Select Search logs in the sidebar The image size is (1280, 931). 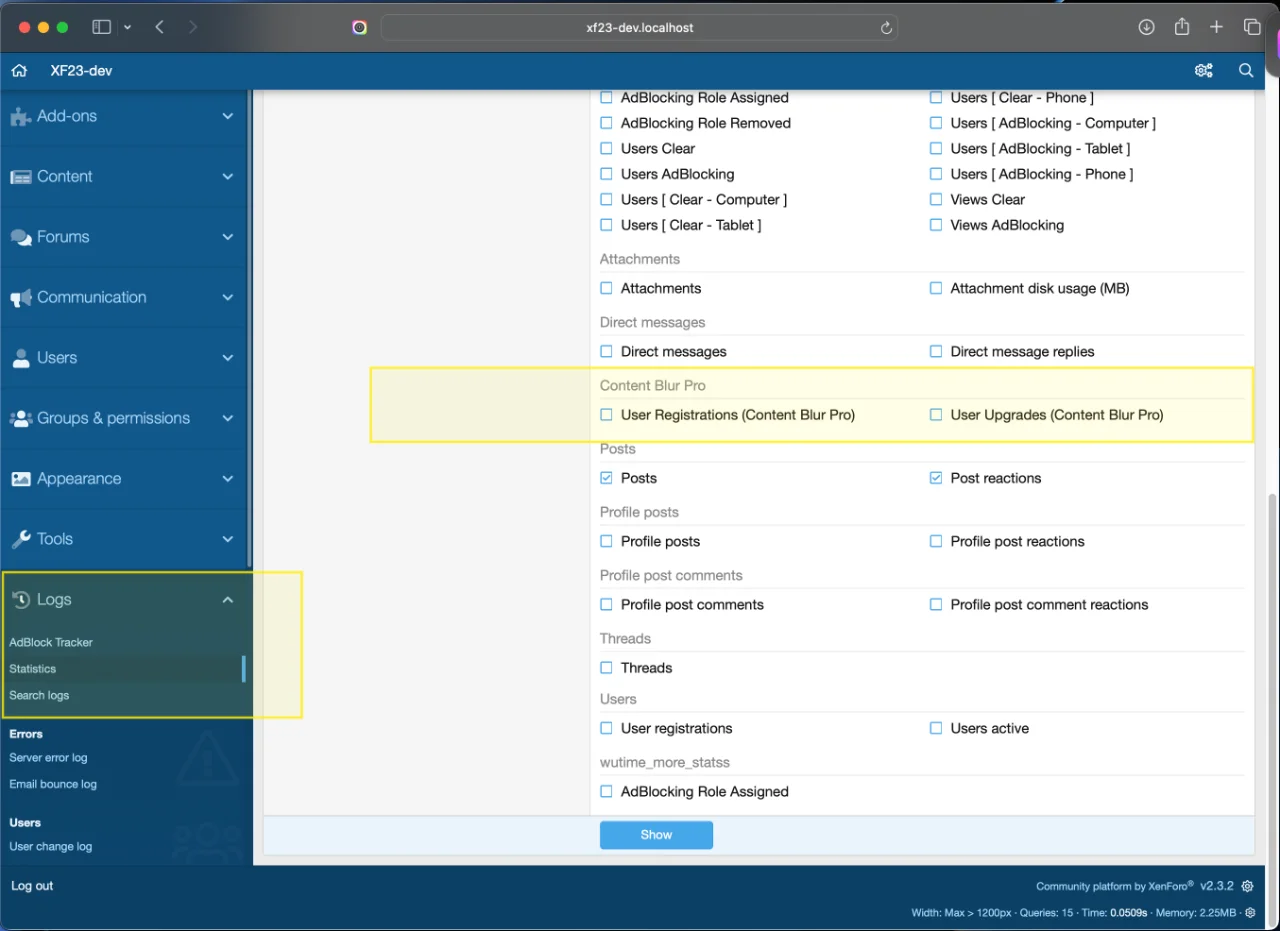39,695
